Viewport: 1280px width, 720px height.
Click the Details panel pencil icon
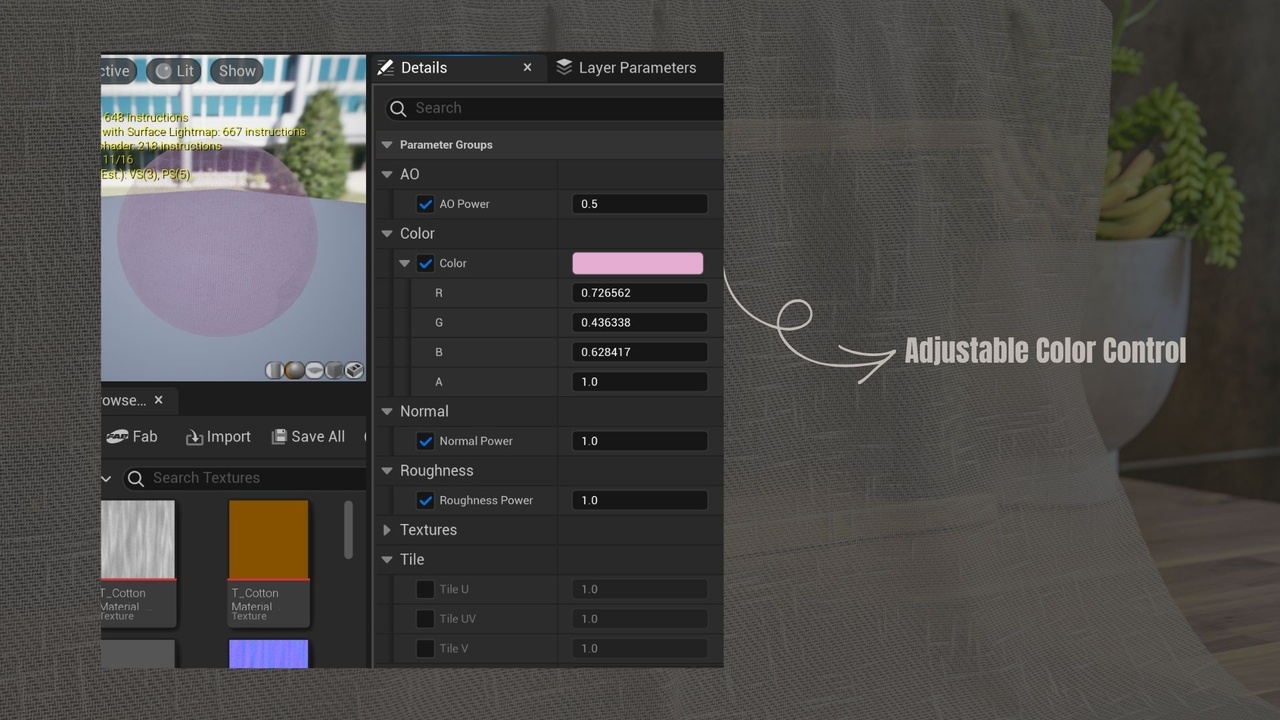coord(386,68)
